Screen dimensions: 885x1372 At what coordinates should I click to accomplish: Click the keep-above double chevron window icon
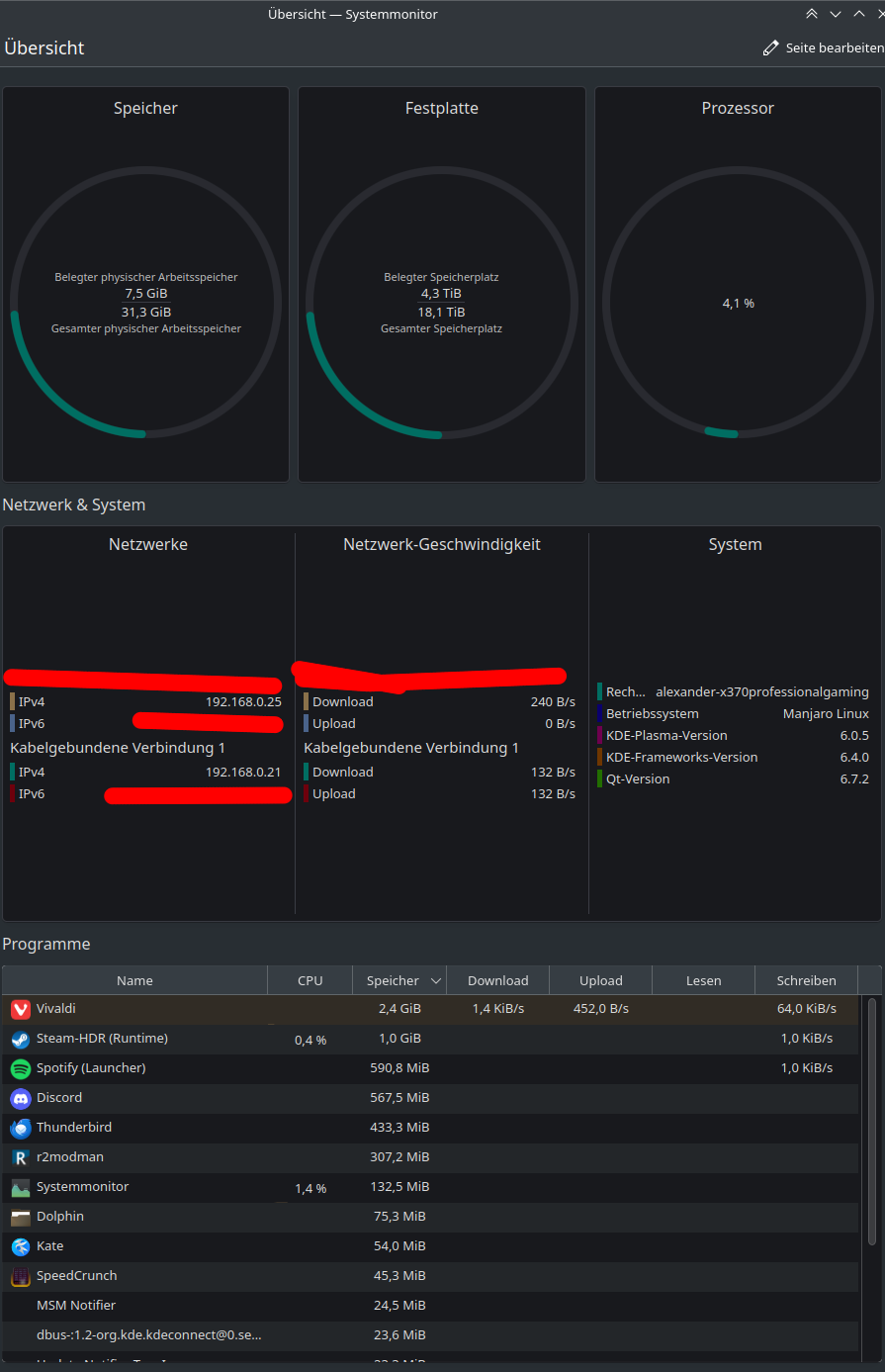point(812,14)
